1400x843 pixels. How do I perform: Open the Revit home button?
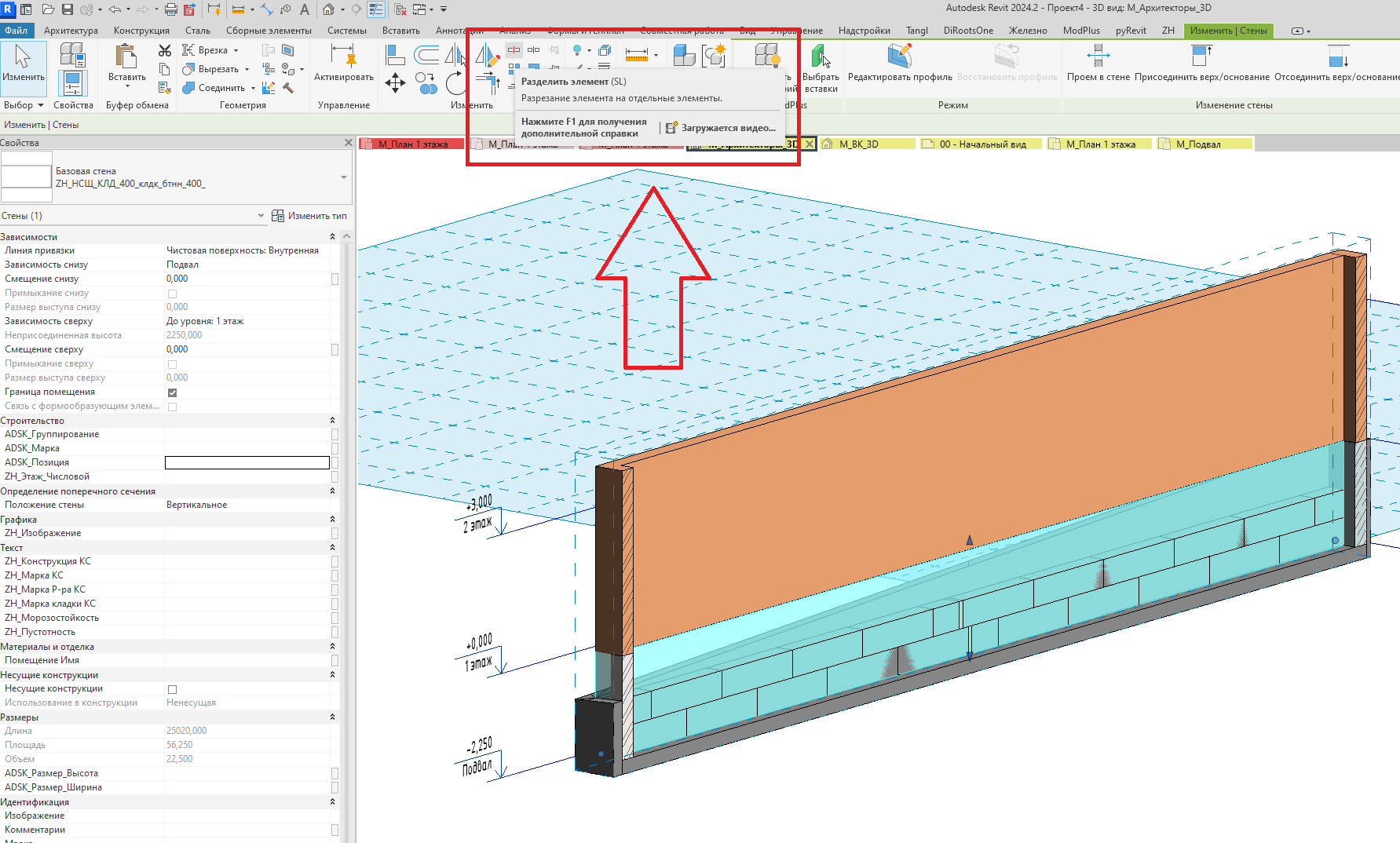tap(9, 9)
